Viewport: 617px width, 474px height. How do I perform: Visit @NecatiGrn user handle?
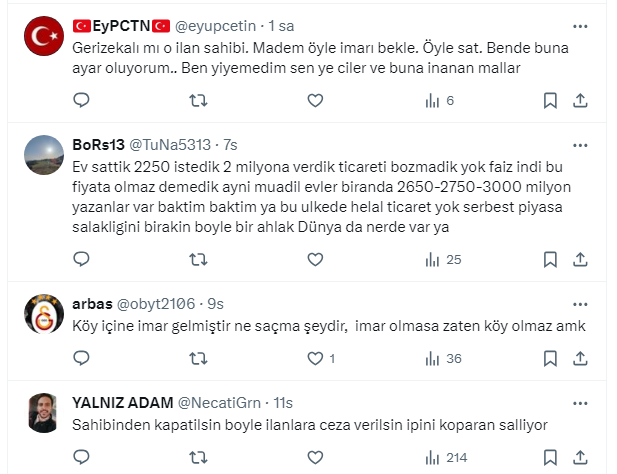(x=221, y=402)
